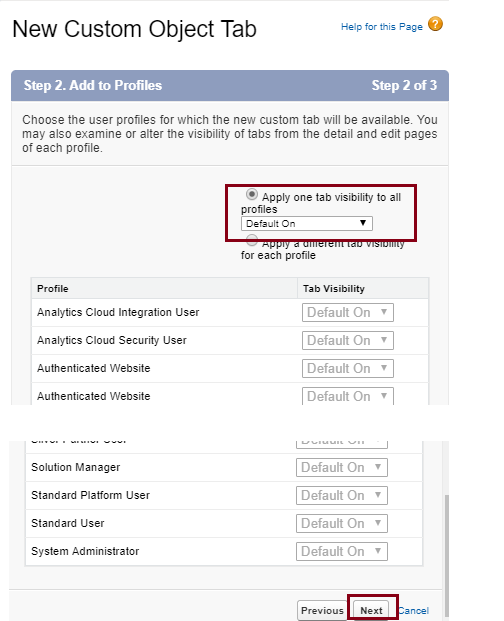Open Tab Visibility dropdown for System Administrator
This screenshot has height=621, width=504.
[342, 551]
